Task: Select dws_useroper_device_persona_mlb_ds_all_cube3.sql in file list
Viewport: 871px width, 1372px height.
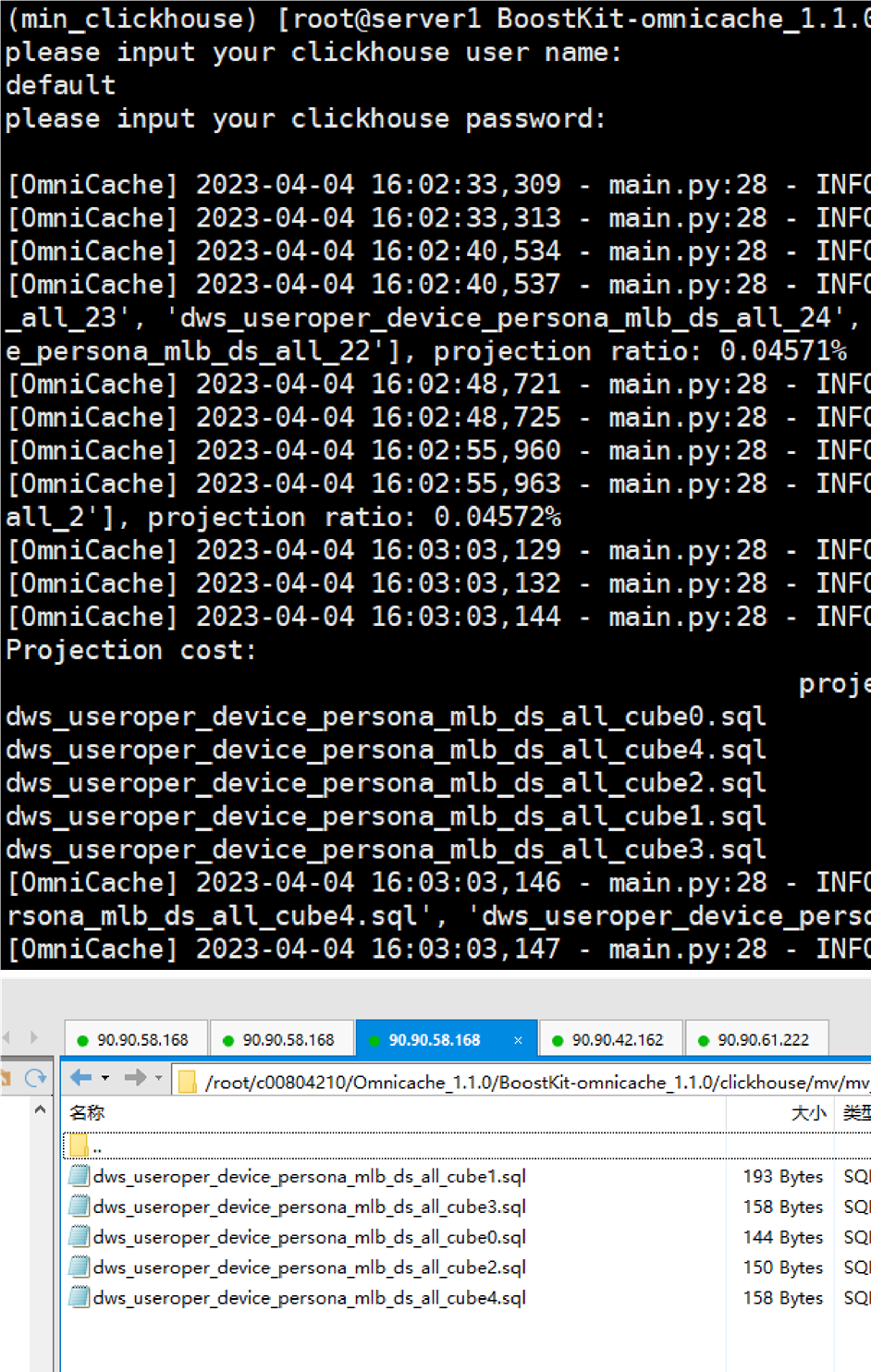Action: coord(310,1207)
